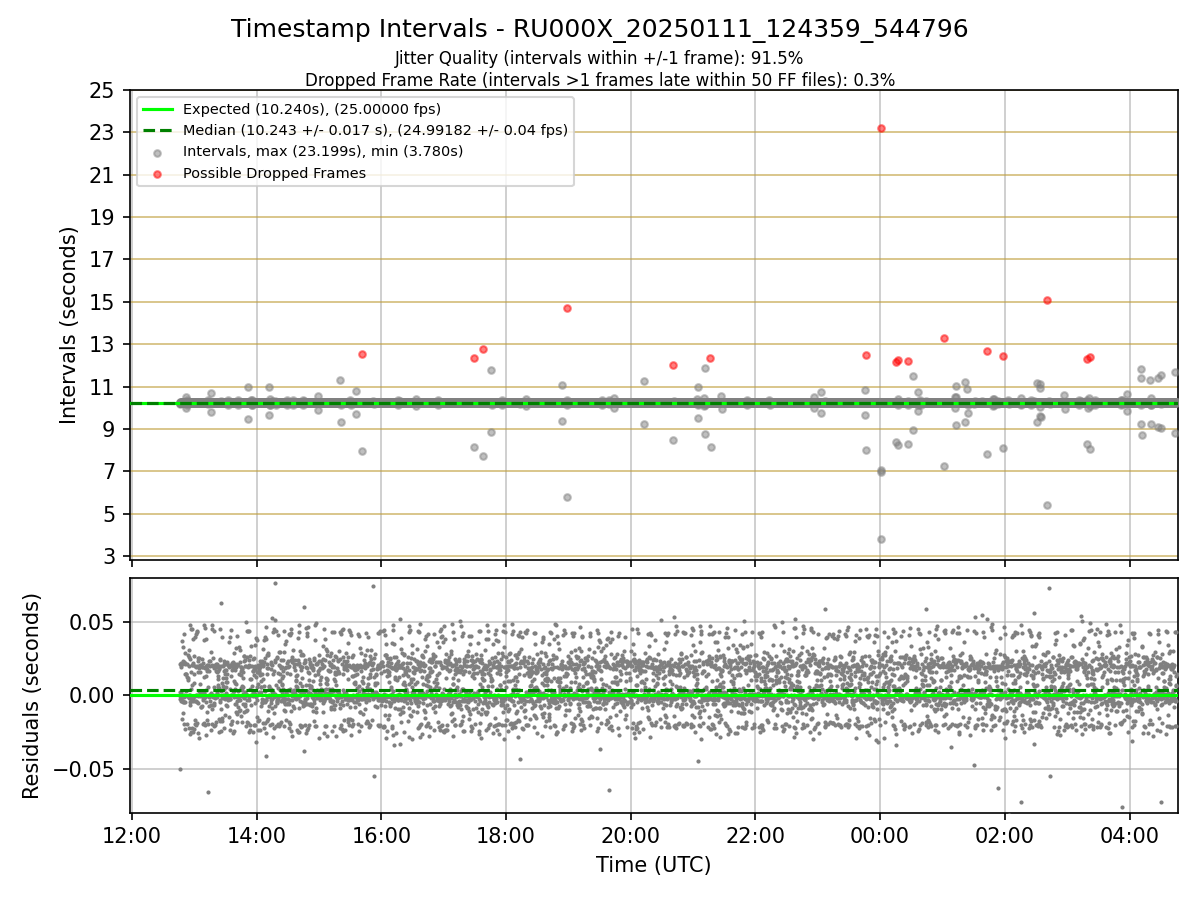Click the "Intervals (seconds)" y-axis label
This screenshot has height=900, width=1200.
click(x=69, y=324)
